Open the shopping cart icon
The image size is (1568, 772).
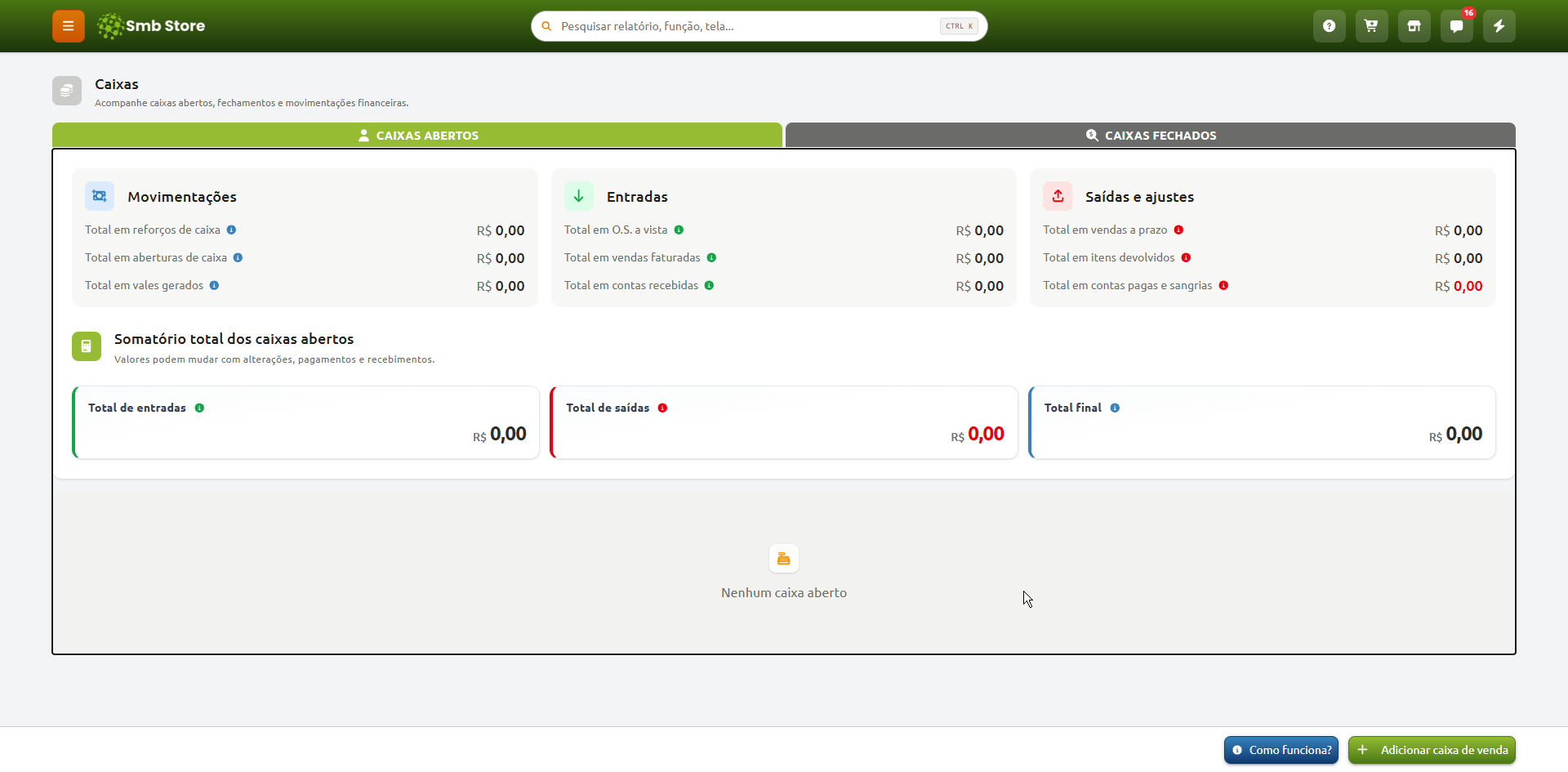tap(1372, 26)
